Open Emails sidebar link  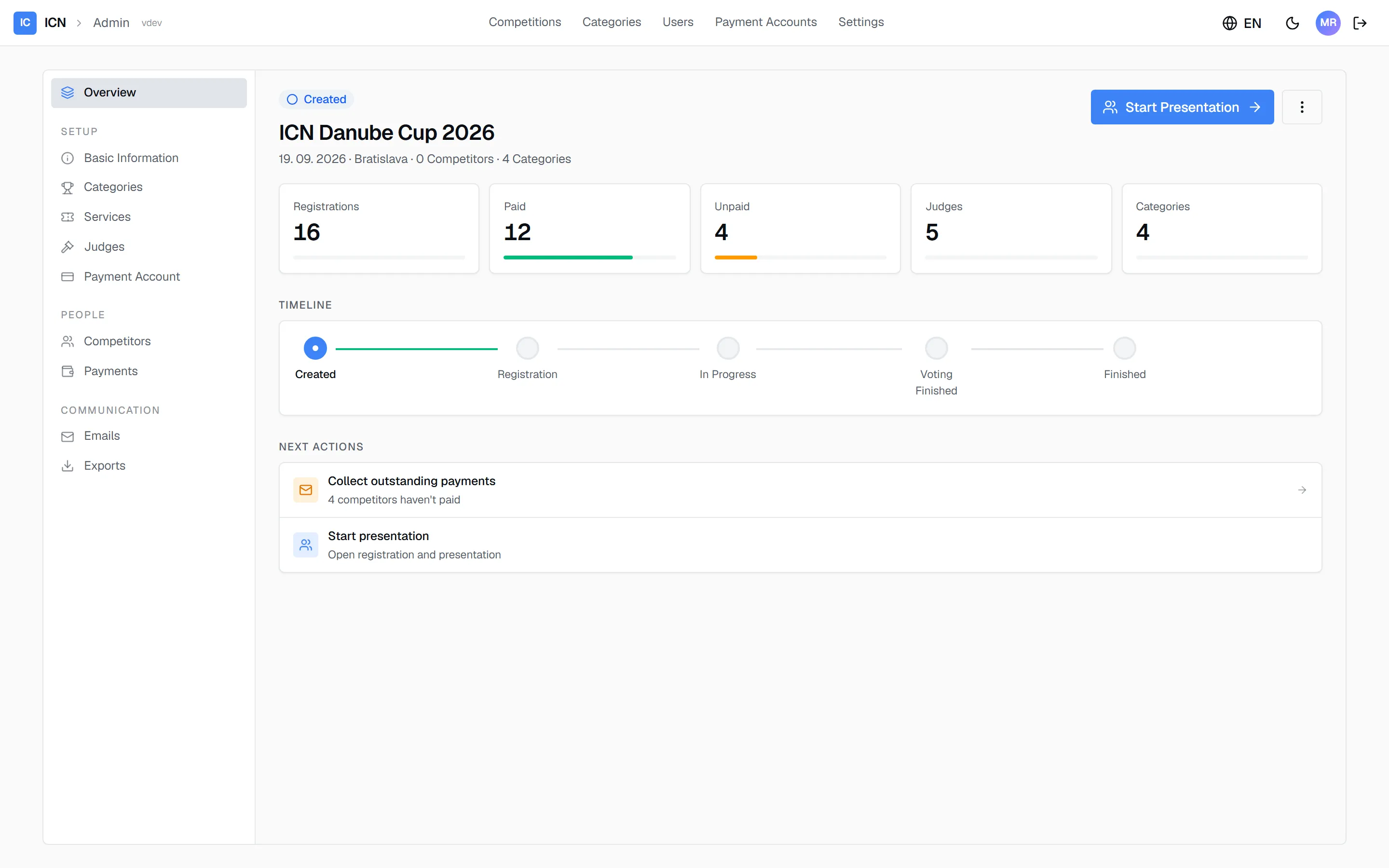149,436
